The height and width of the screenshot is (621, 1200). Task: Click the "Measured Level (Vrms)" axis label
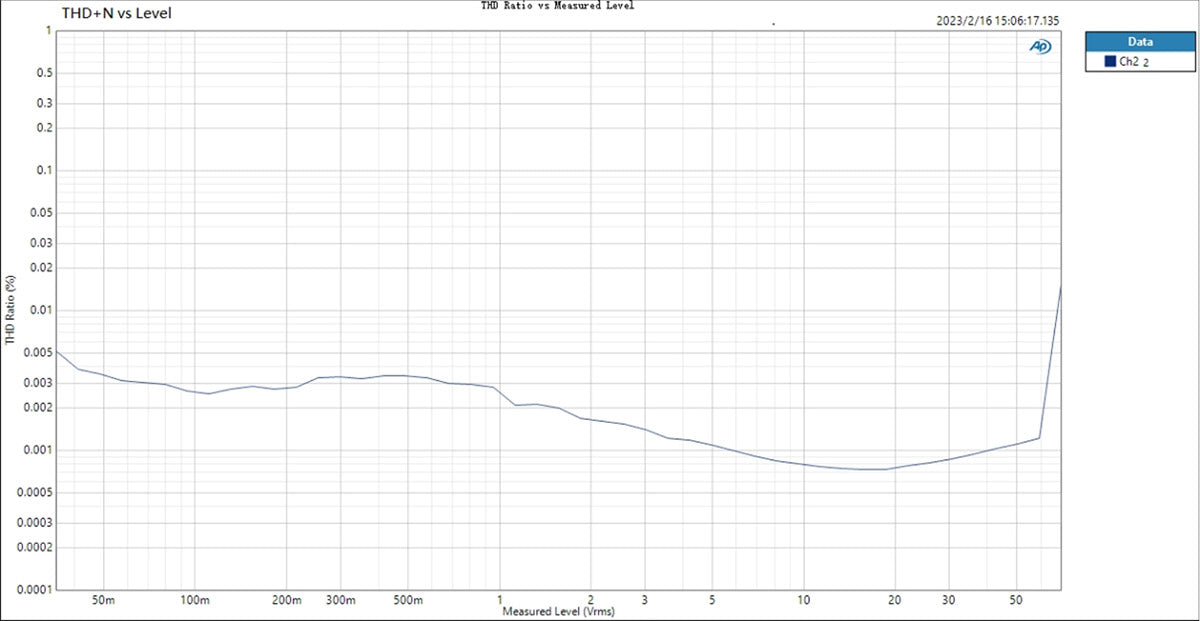[558, 611]
